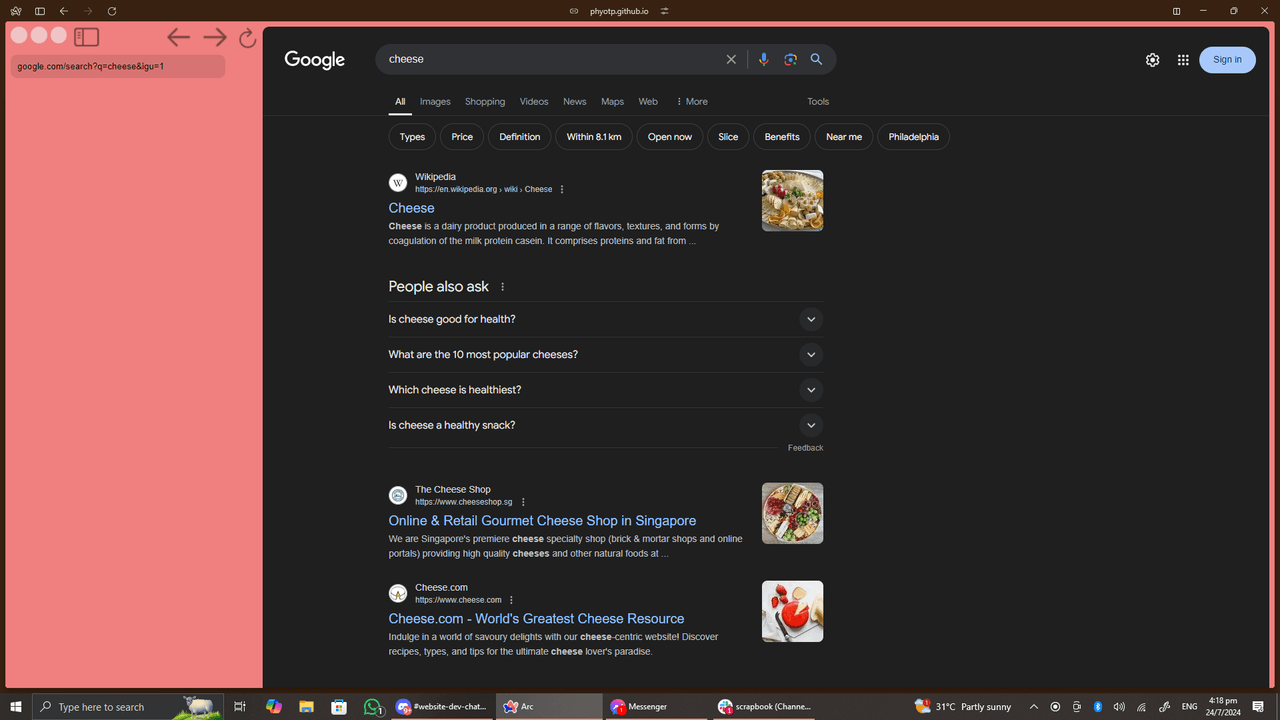Click the sidebar URL address field

click(x=117, y=67)
